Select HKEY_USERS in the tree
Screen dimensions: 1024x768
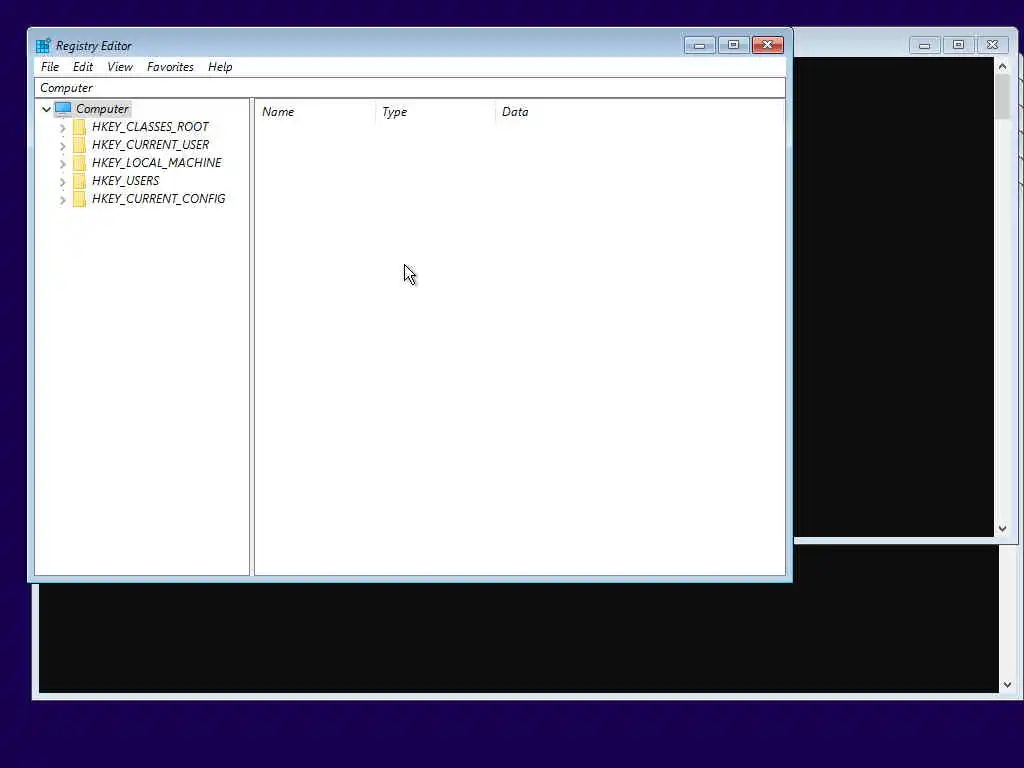[x=125, y=181]
